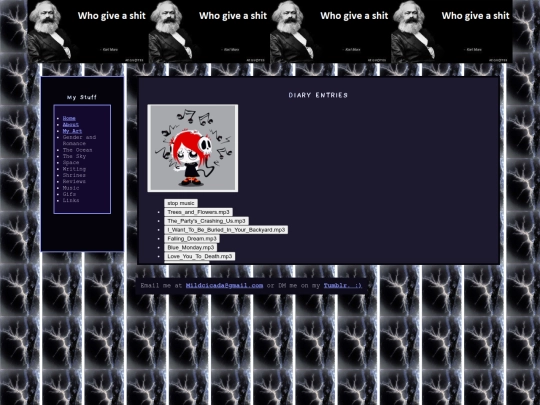Choose Writing in the sidebar list
The width and height of the screenshot is (540, 405).
pyautogui.click(x=74, y=169)
